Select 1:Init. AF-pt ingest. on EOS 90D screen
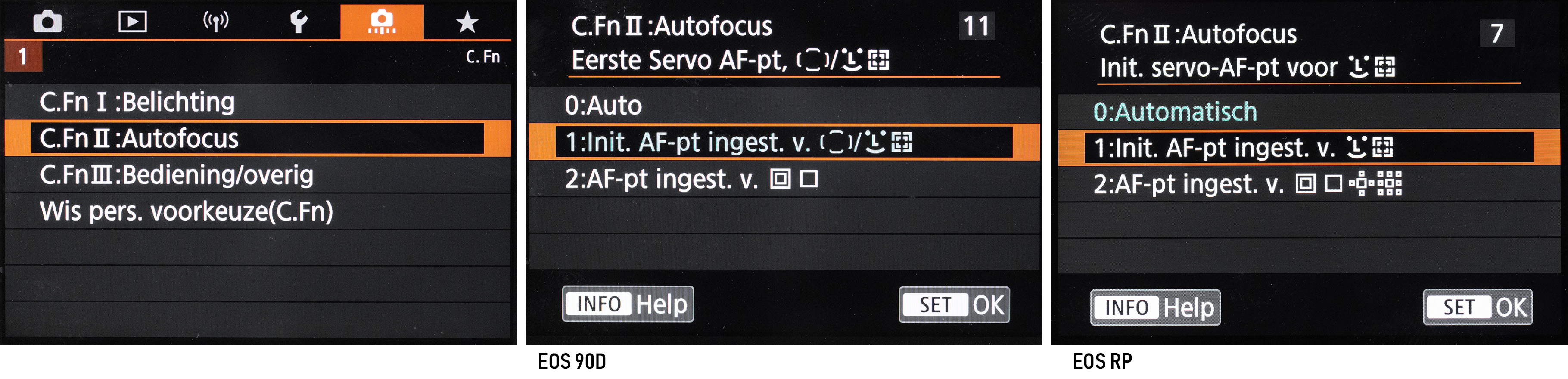The width and height of the screenshot is (1568, 379). click(x=738, y=143)
